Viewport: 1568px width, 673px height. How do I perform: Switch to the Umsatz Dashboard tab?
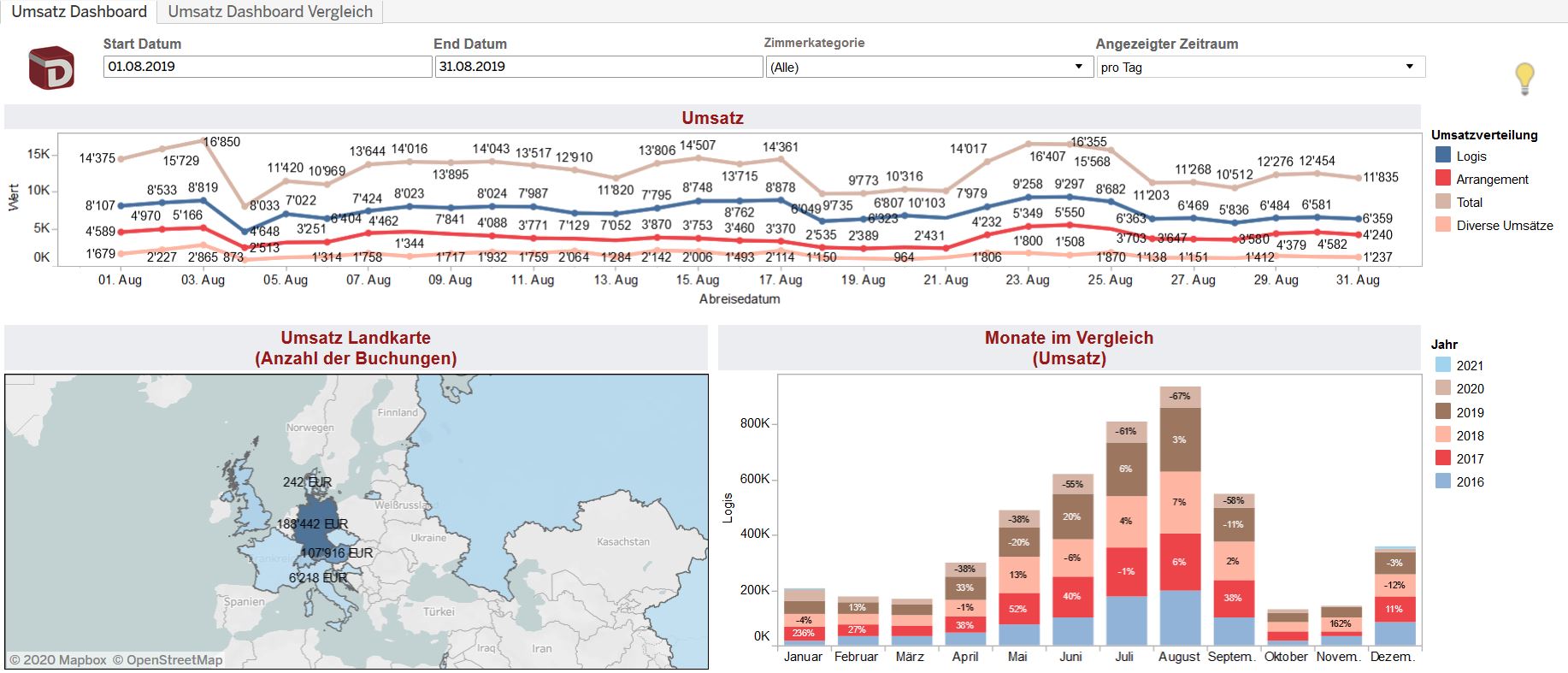(x=79, y=12)
